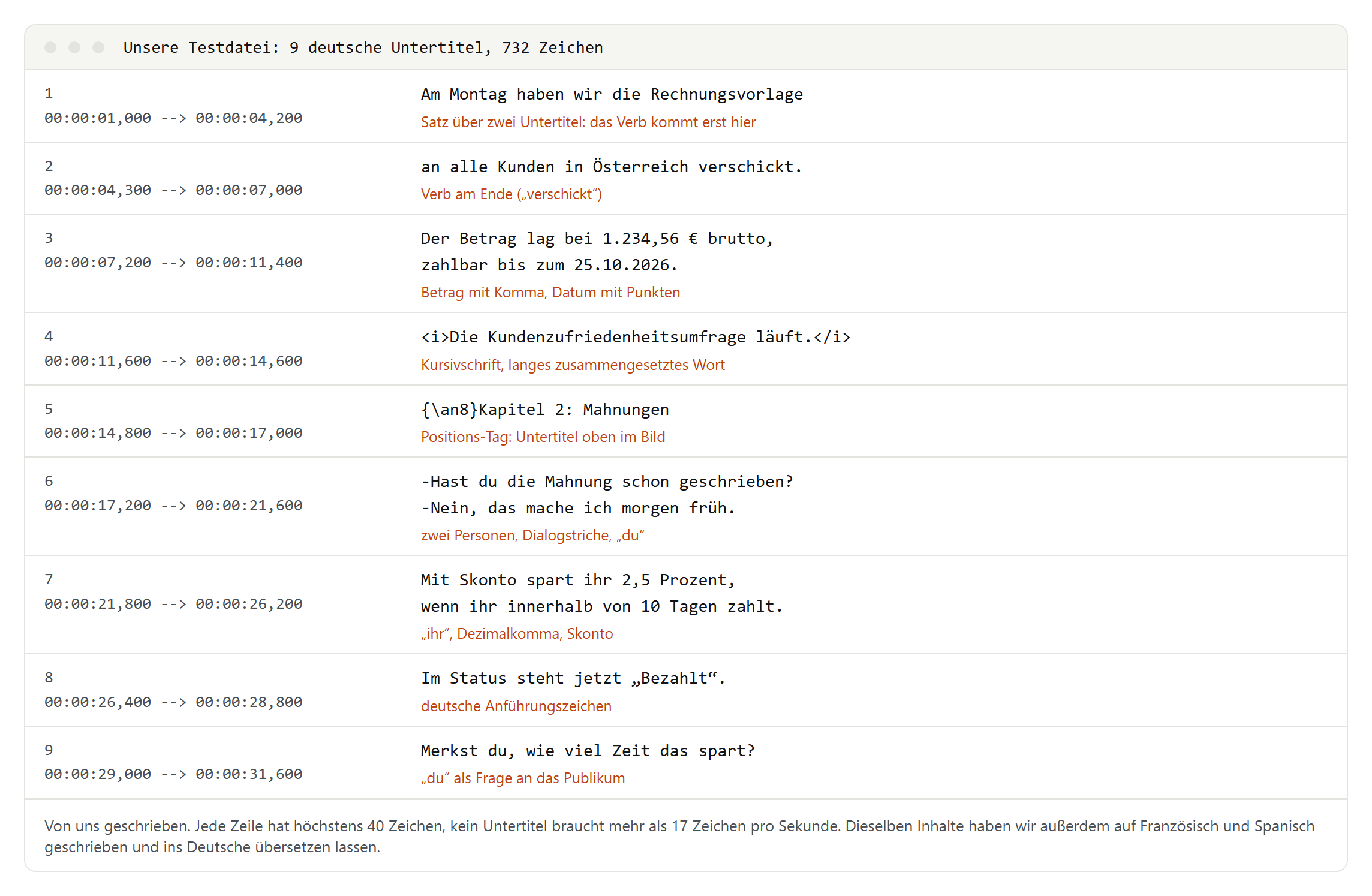Click timestamp '00:00:17,200 --> 00:00:21,600'
Image resolution: width=1372 pixels, height=896 pixels.
point(173,506)
